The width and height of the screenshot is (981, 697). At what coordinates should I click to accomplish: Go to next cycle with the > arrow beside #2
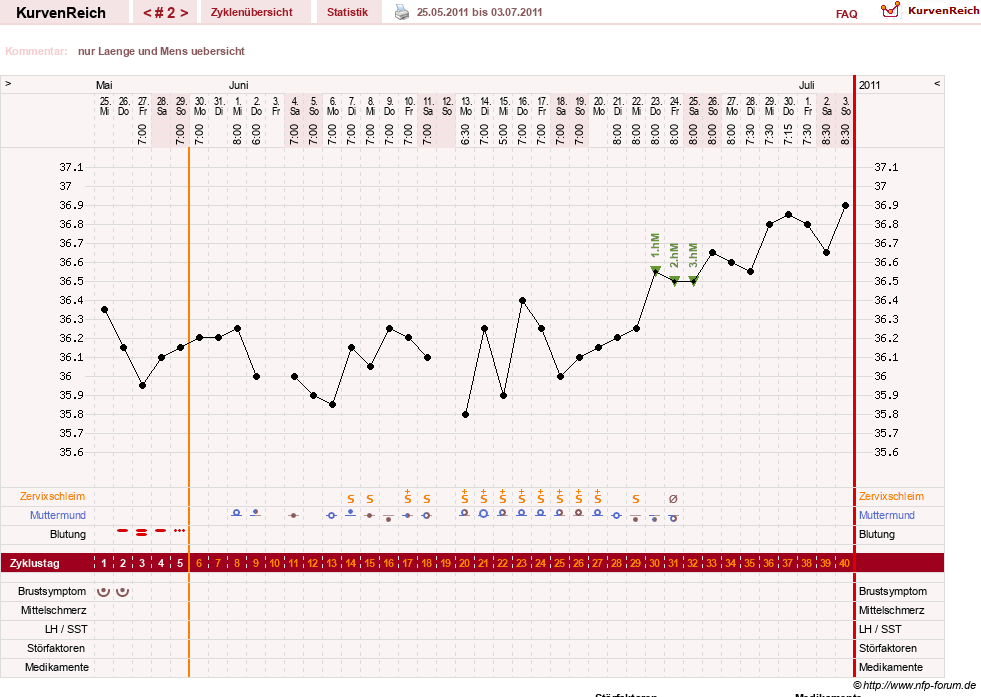tap(184, 13)
